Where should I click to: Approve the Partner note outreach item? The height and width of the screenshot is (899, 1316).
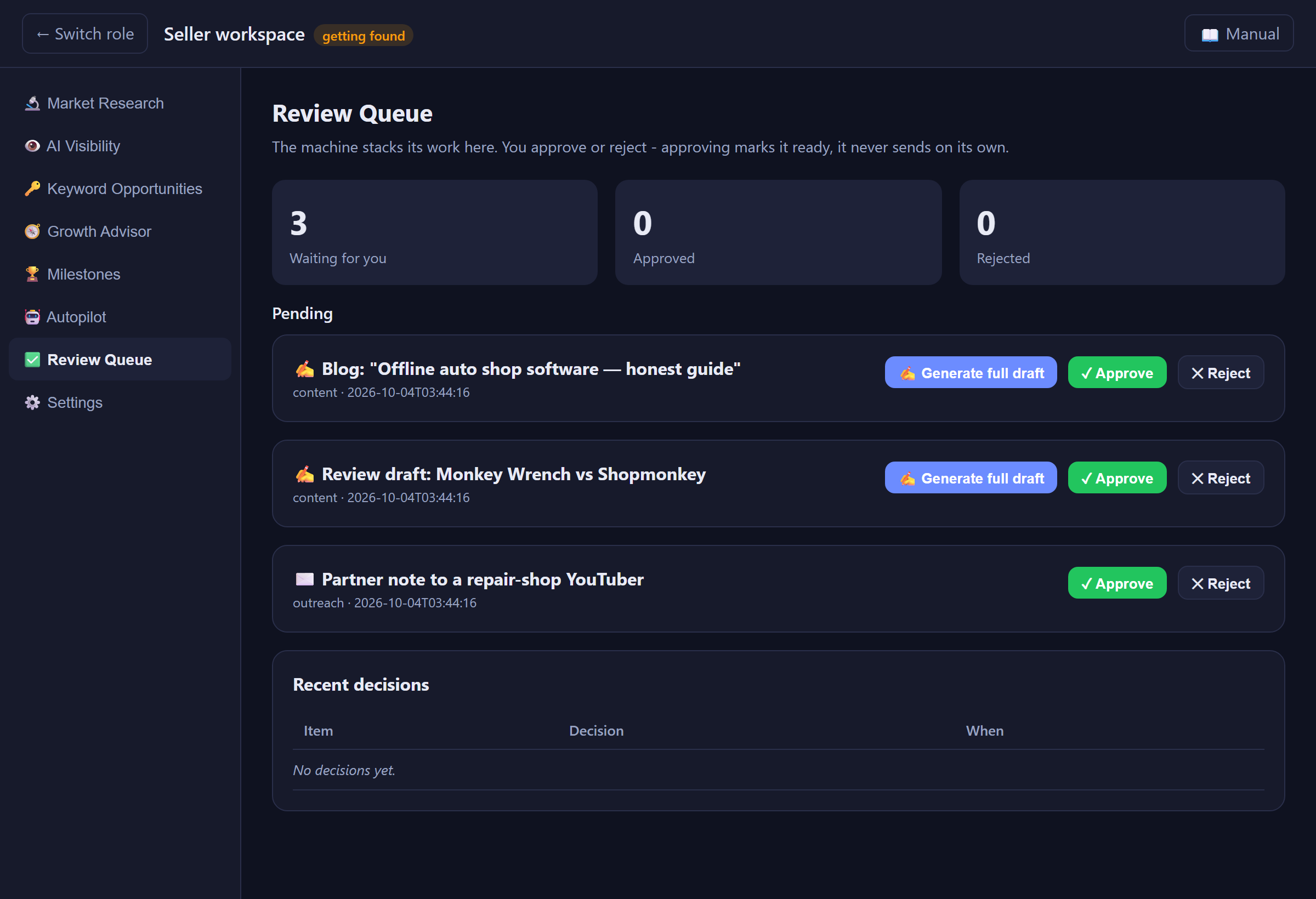pos(1116,583)
